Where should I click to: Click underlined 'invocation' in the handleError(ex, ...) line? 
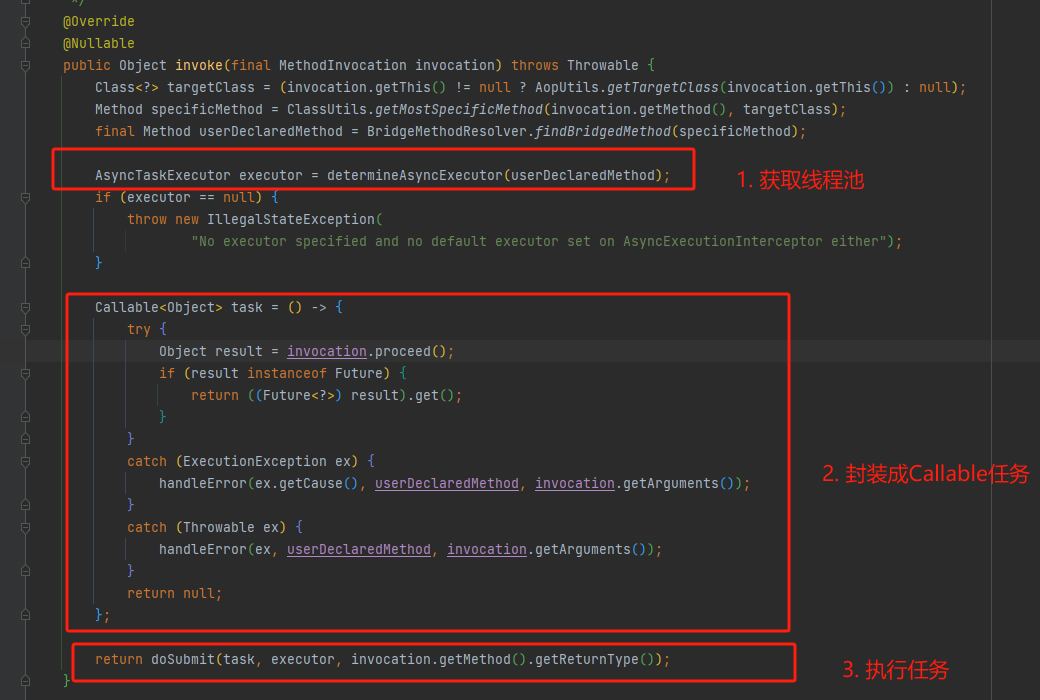(487, 550)
